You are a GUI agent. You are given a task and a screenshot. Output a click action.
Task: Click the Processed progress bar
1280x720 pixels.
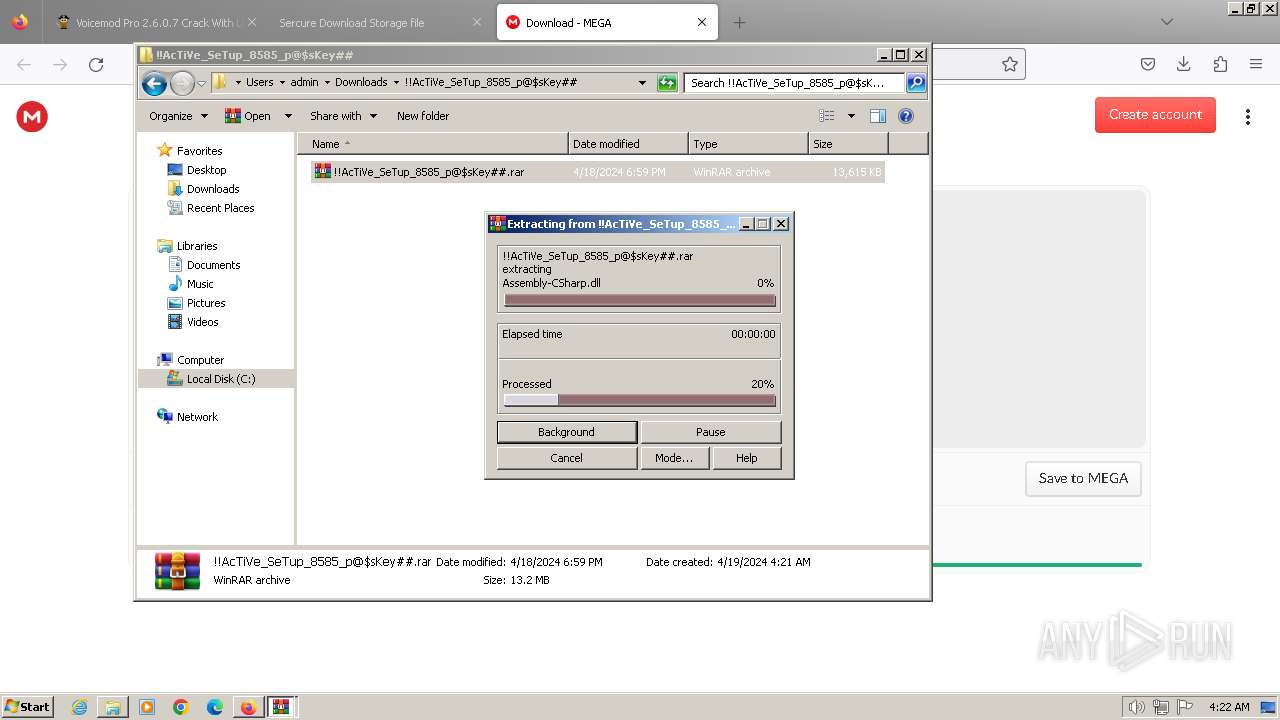point(639,400)
